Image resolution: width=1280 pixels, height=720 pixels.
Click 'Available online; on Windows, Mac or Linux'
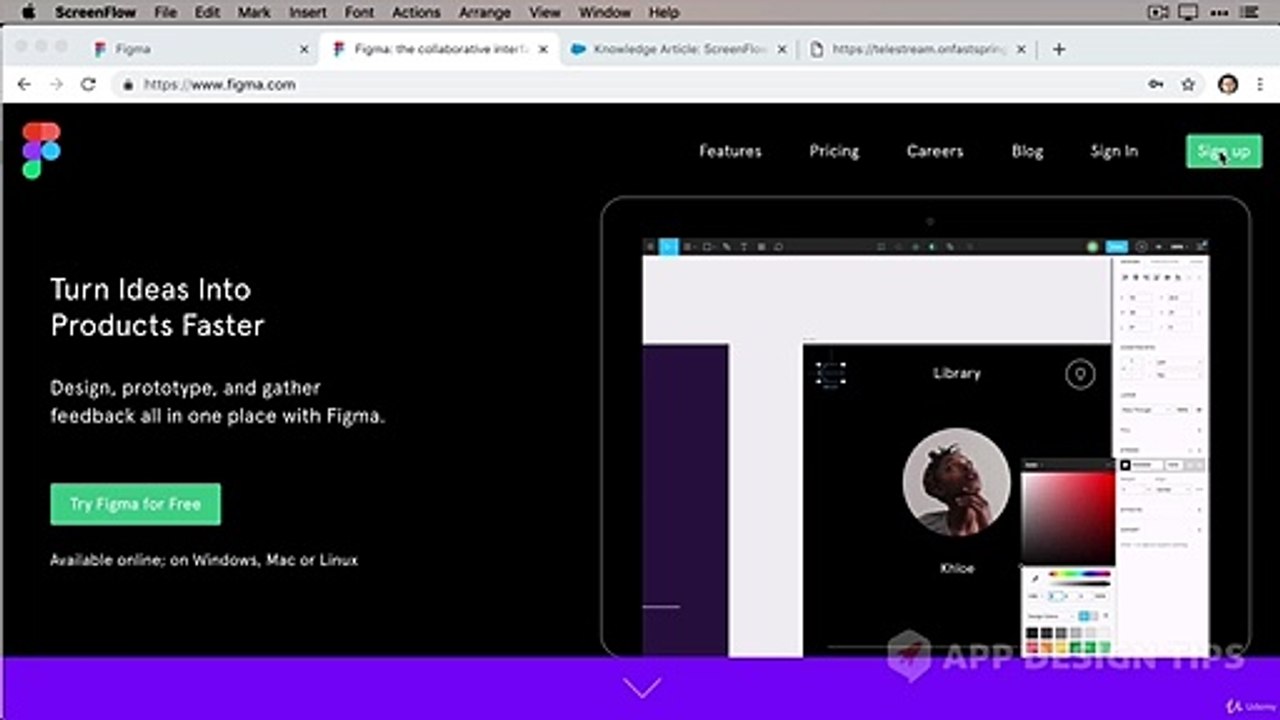coord(204,560)
